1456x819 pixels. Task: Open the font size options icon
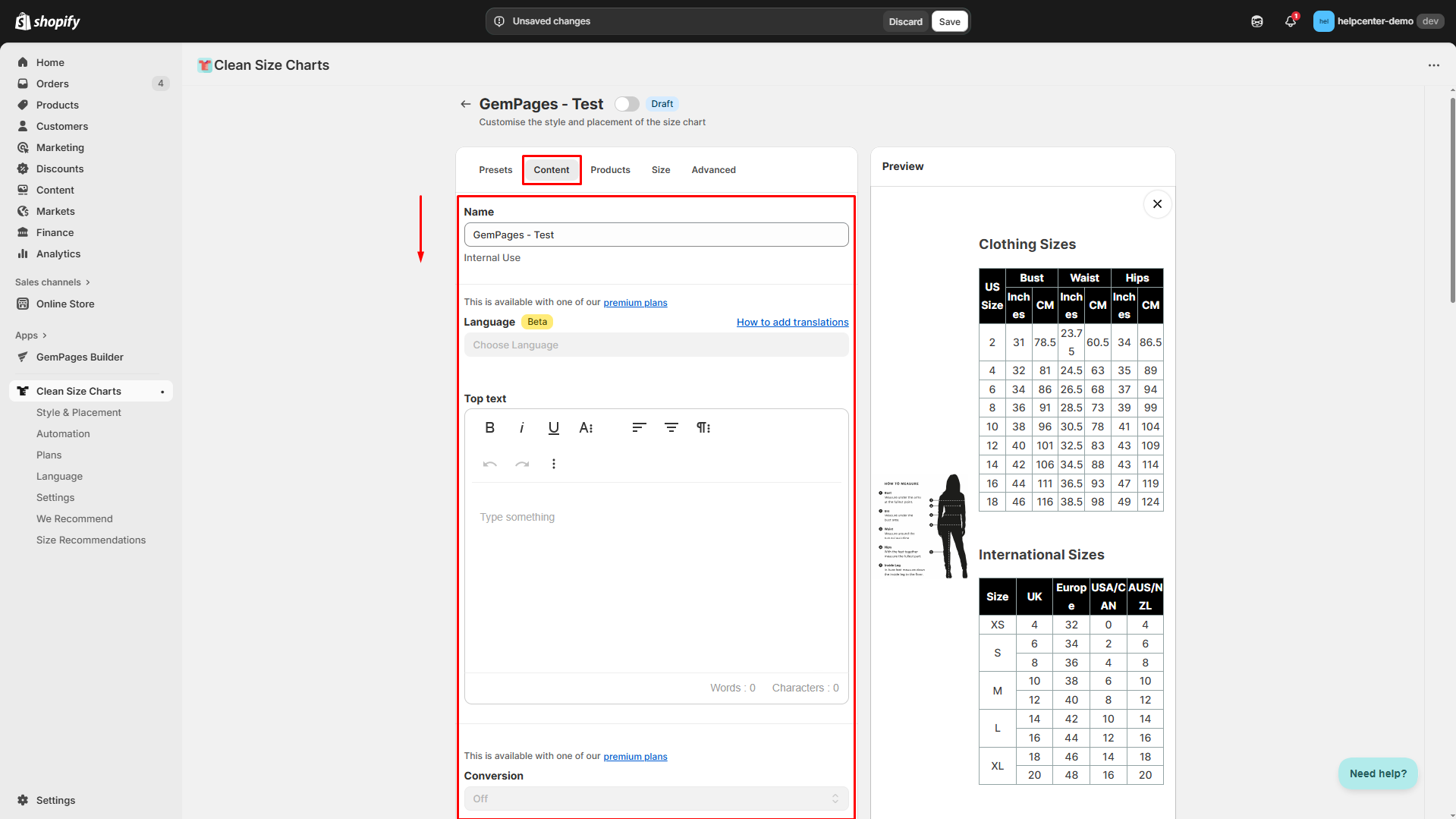tap(586, 427)
